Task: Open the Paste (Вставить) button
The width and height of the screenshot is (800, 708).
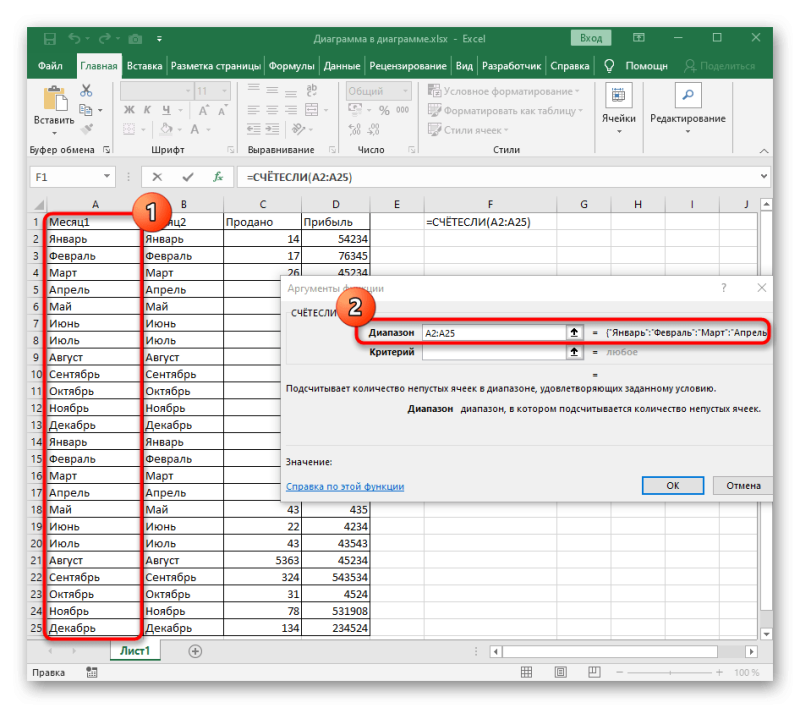Action: click(54, 111)
